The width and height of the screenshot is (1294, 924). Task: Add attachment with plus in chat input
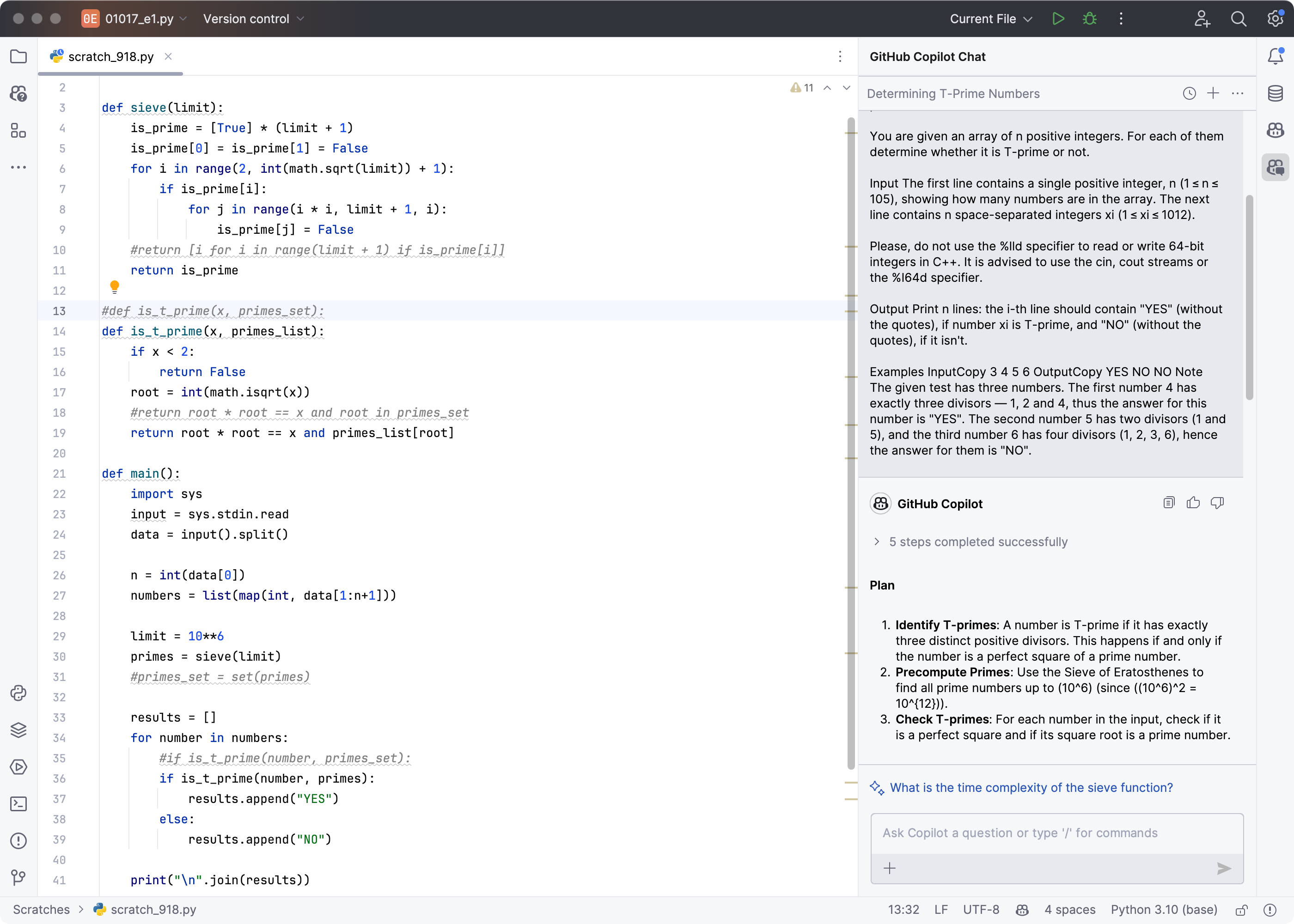(890, 868)
